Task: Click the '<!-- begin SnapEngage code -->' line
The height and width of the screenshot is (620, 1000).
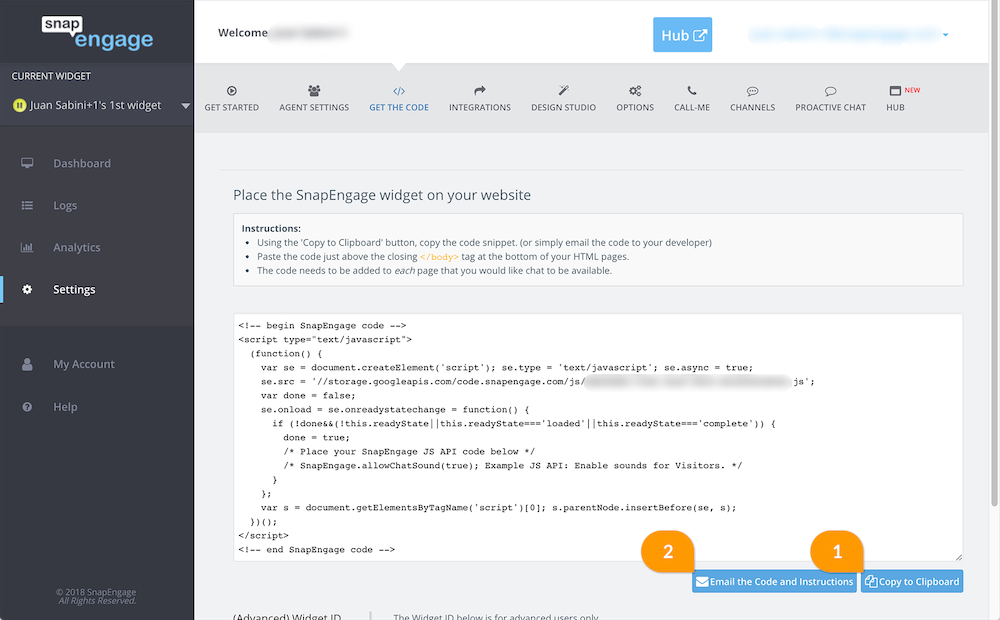Action: click(322, 325)
